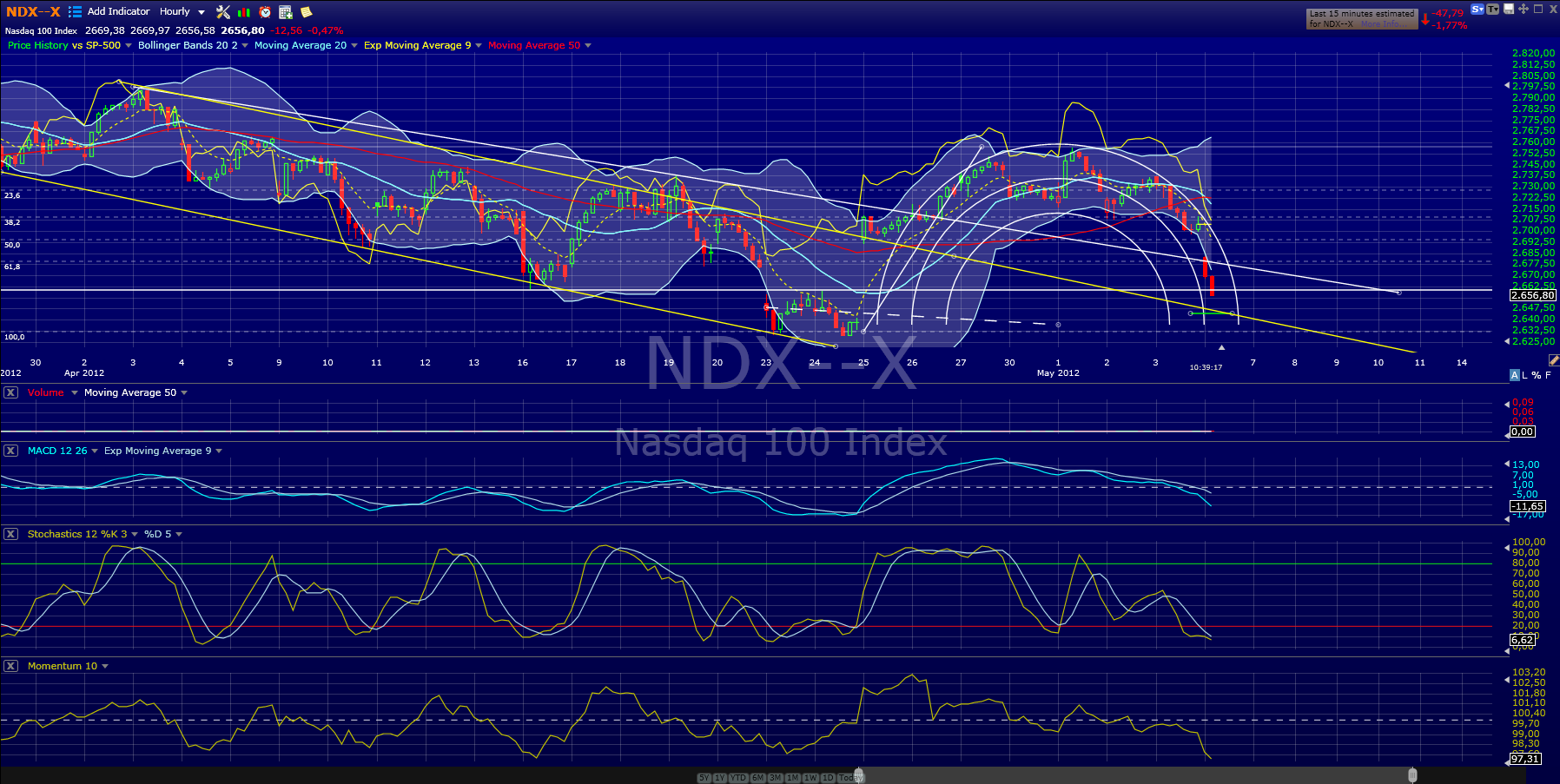
Task: Click Price History vs SP-500 label
Action: point(64,45)
